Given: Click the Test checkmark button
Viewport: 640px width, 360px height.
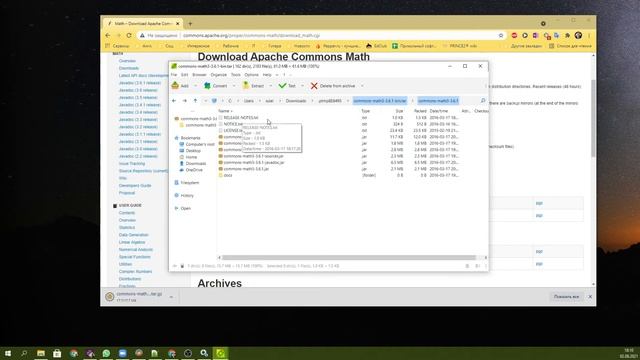Looking at the screenshot, I should coord(287,86).
